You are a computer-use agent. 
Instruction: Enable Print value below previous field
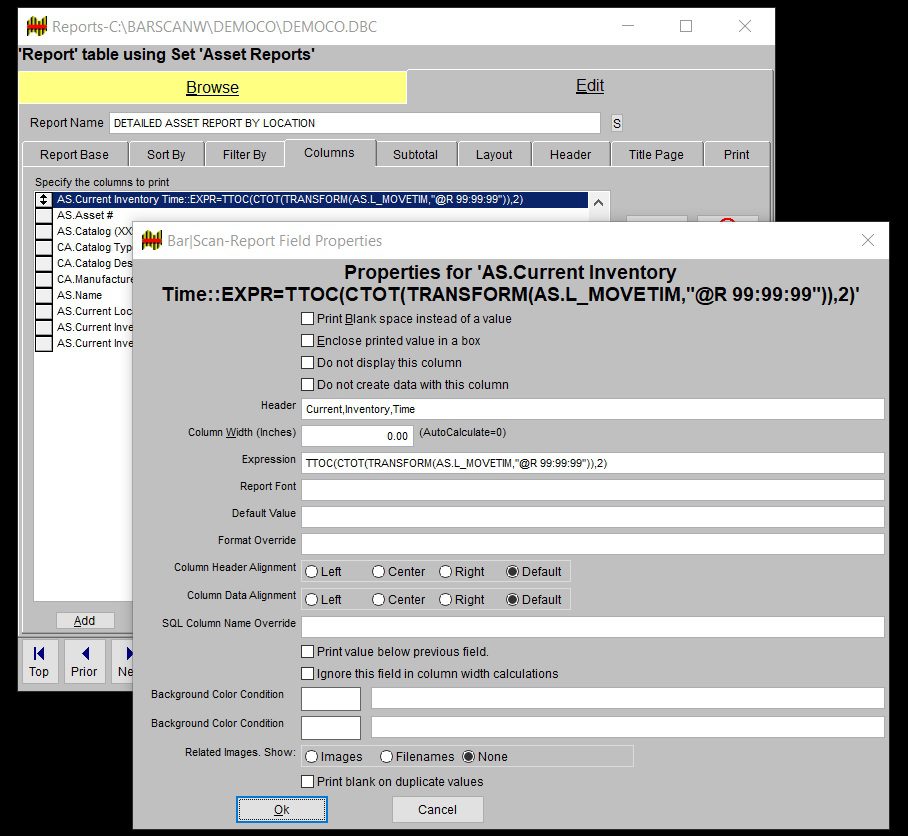pos(394,651)
